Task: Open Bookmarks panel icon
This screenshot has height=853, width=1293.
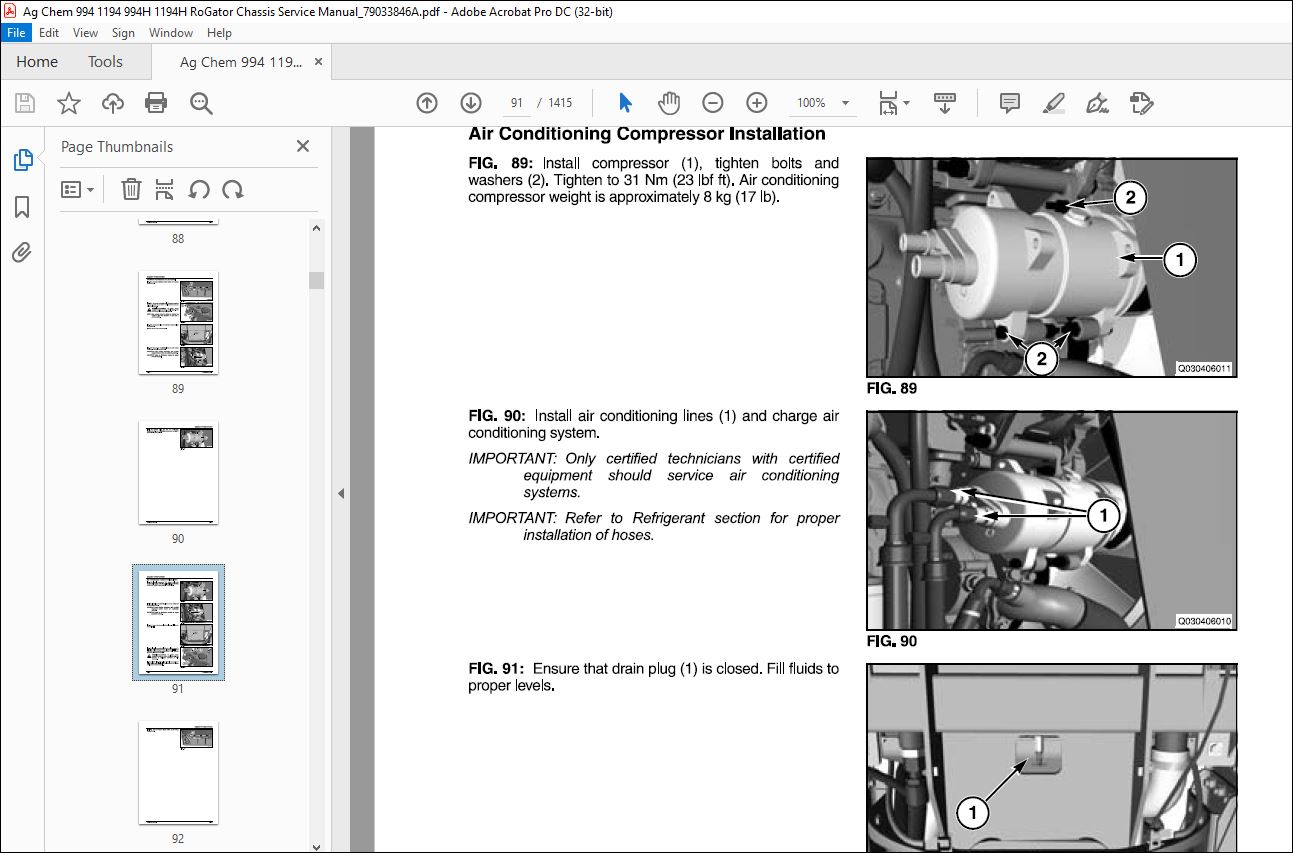Action: tap(22, 207)
